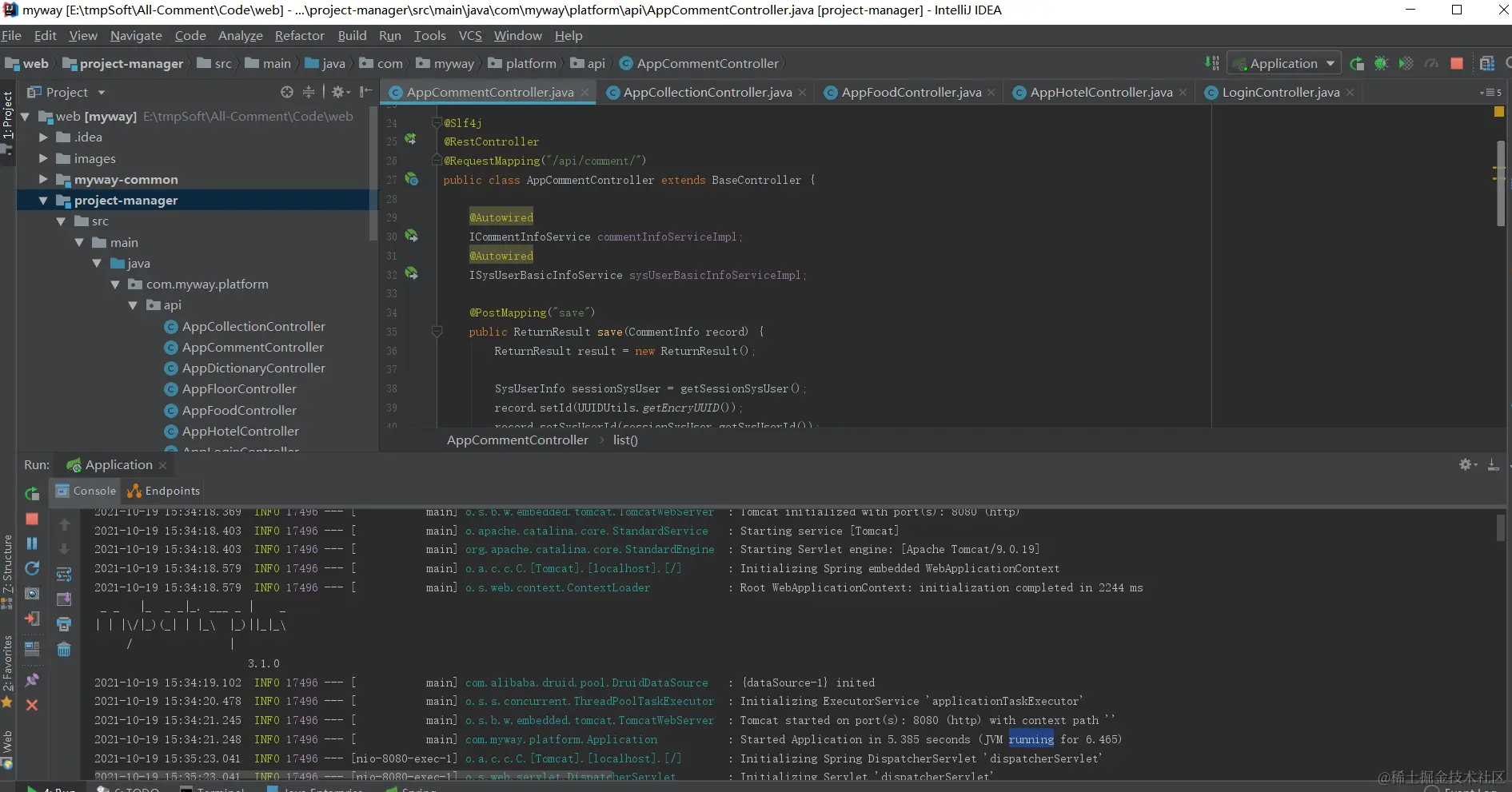
Task: Expand the images folder
Action: point(43,158)
